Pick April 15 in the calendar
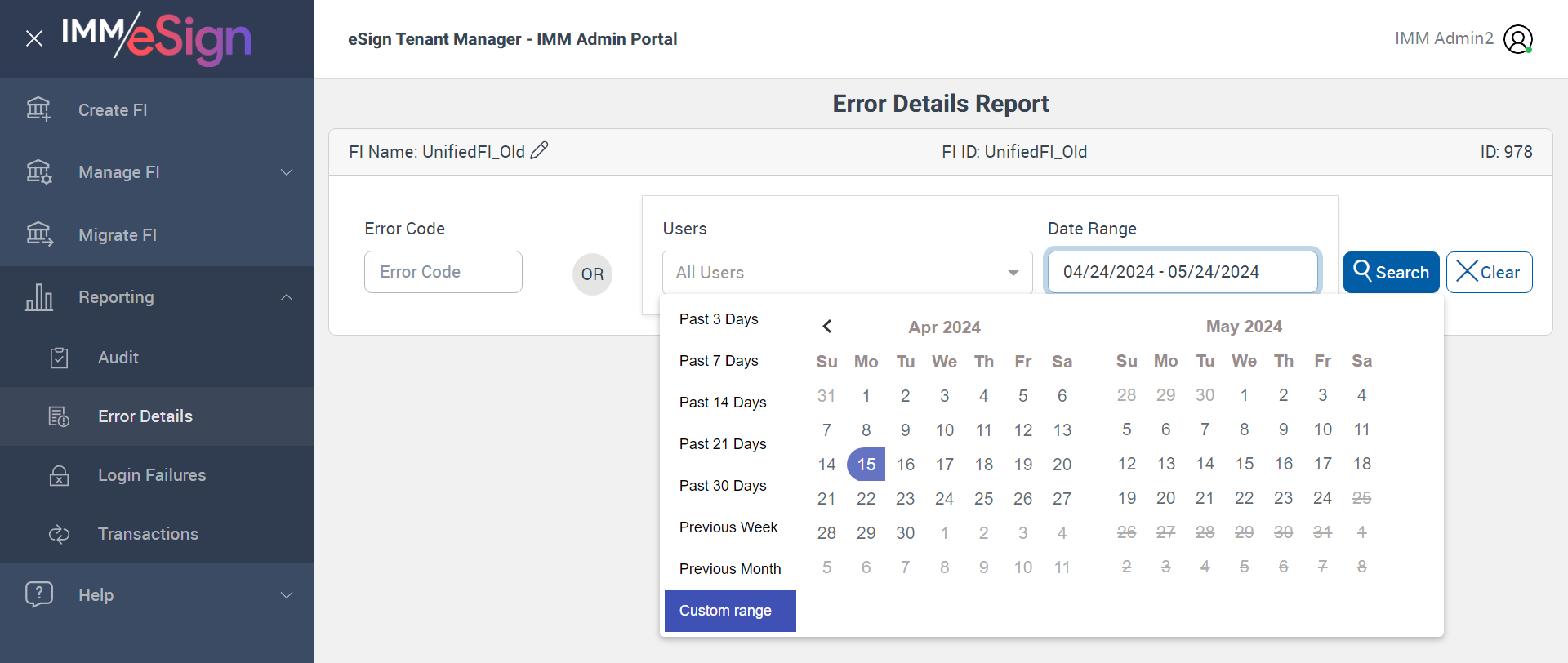The height and width of the screenshot is (663, 1568). click(866, 465)
